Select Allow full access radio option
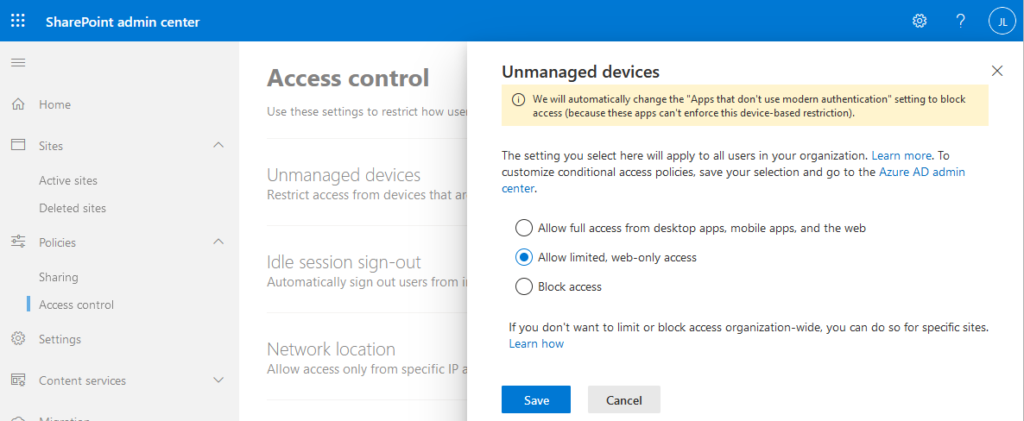Screen dimensions: 1024x421 [524, 228]
